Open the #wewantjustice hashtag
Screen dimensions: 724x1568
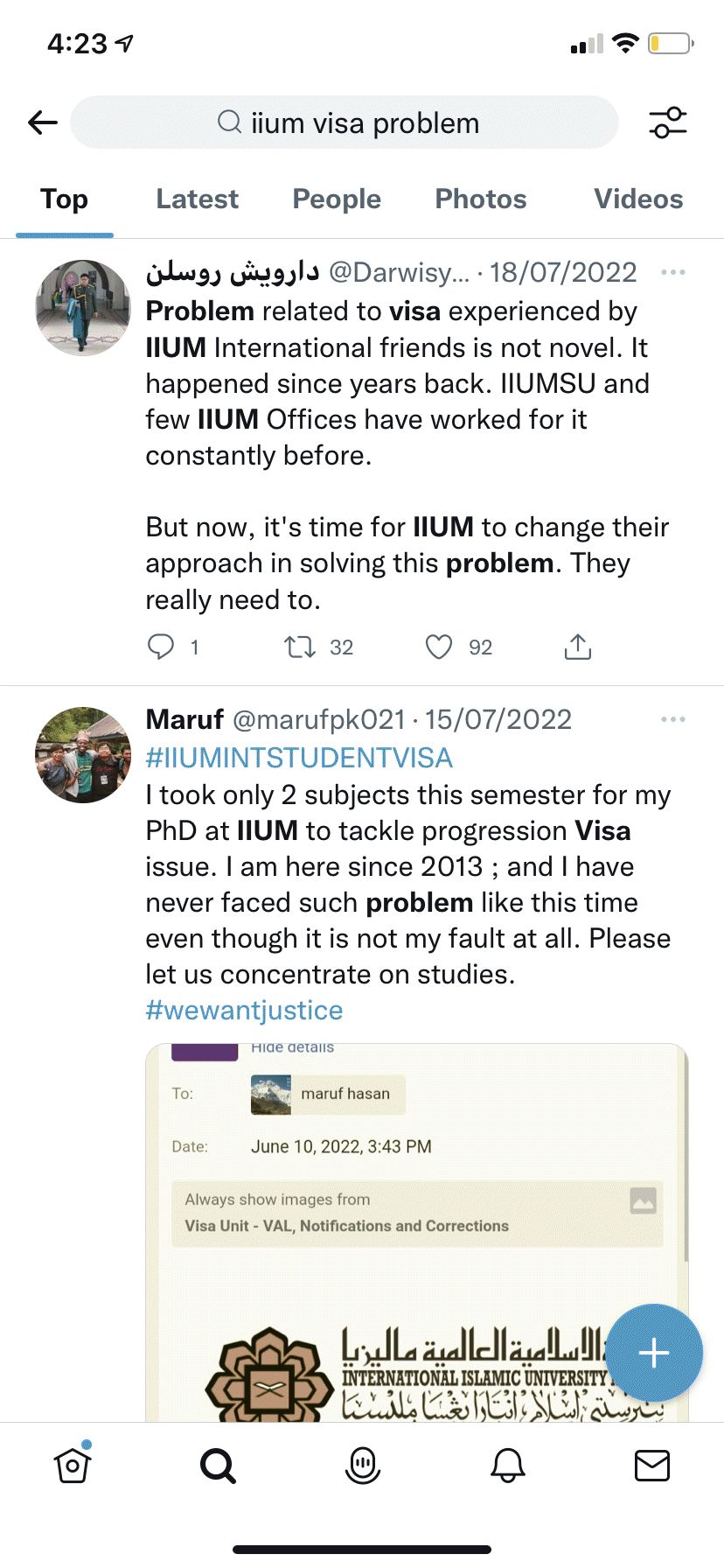coord(244,1010)
